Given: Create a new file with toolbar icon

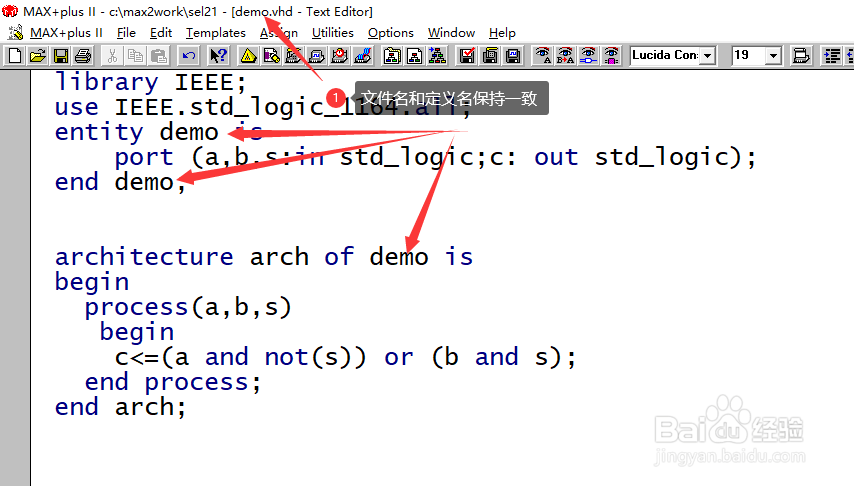Looking at the screenshot, I should pyautogui.click(x=15, y=56).
